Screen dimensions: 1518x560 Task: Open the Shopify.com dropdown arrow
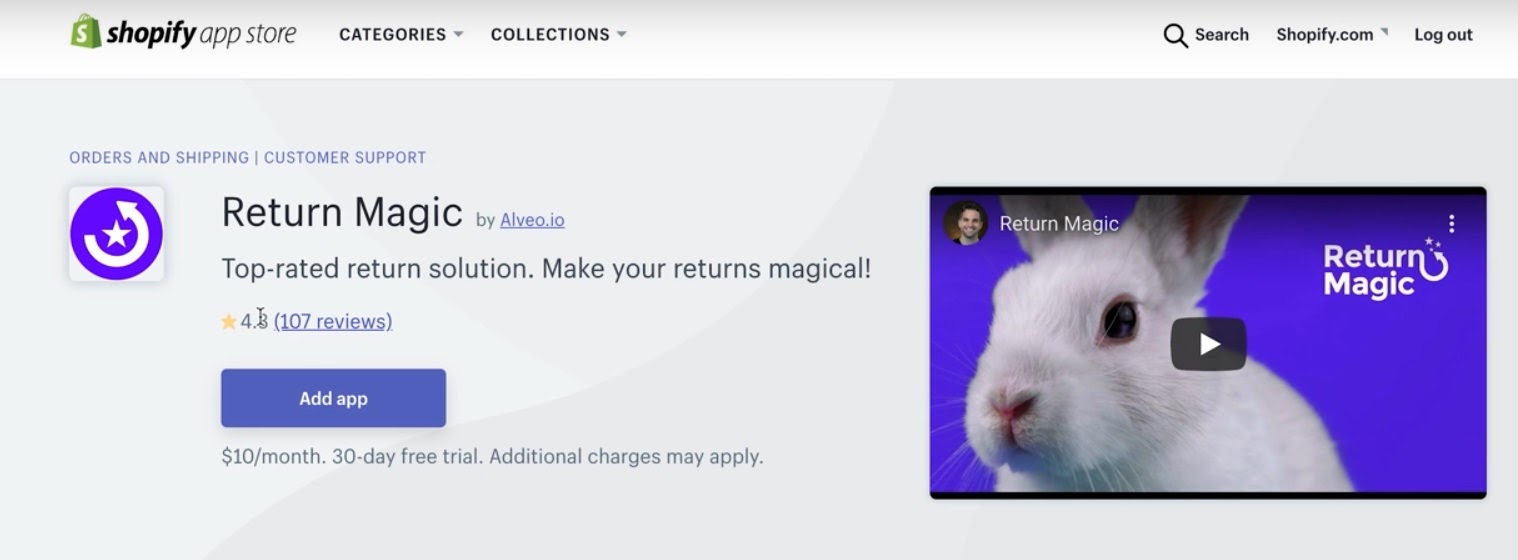click(1384, 32)
